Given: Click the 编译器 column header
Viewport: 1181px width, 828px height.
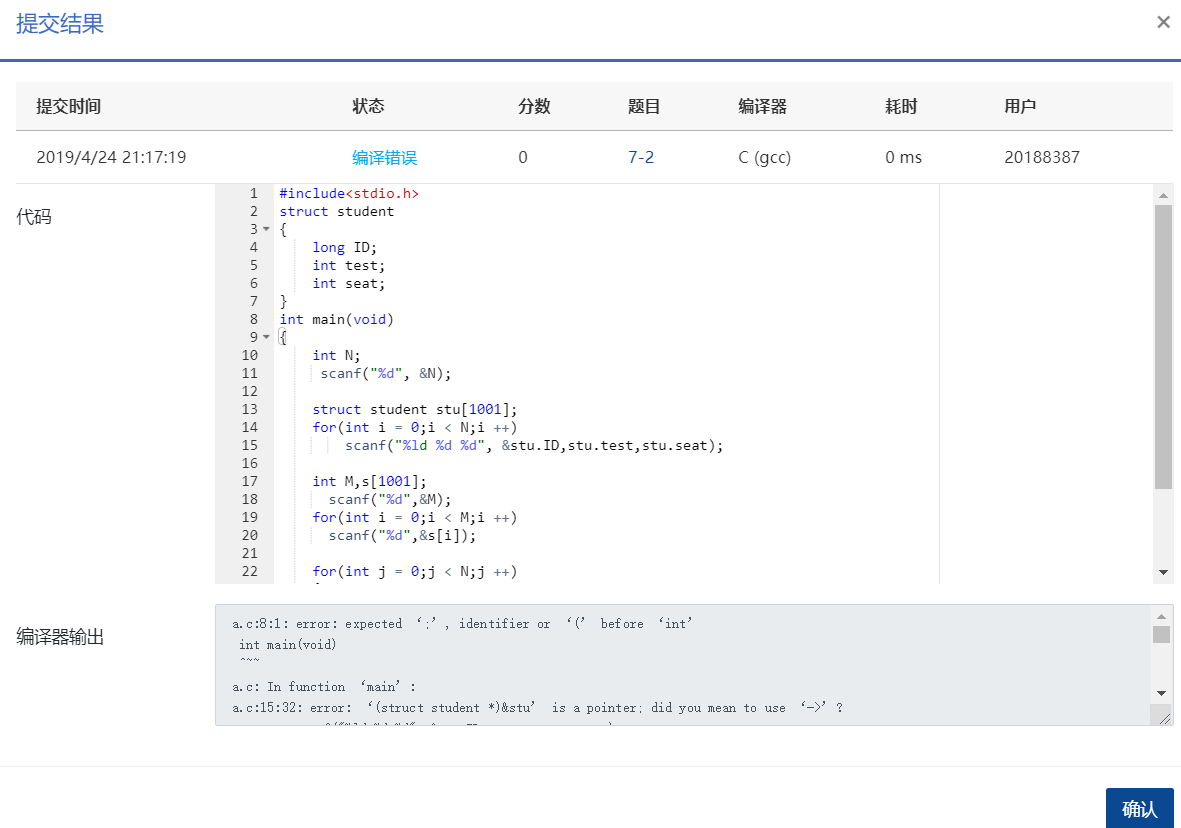Looking at the screenshot, I should coord(762,106).
